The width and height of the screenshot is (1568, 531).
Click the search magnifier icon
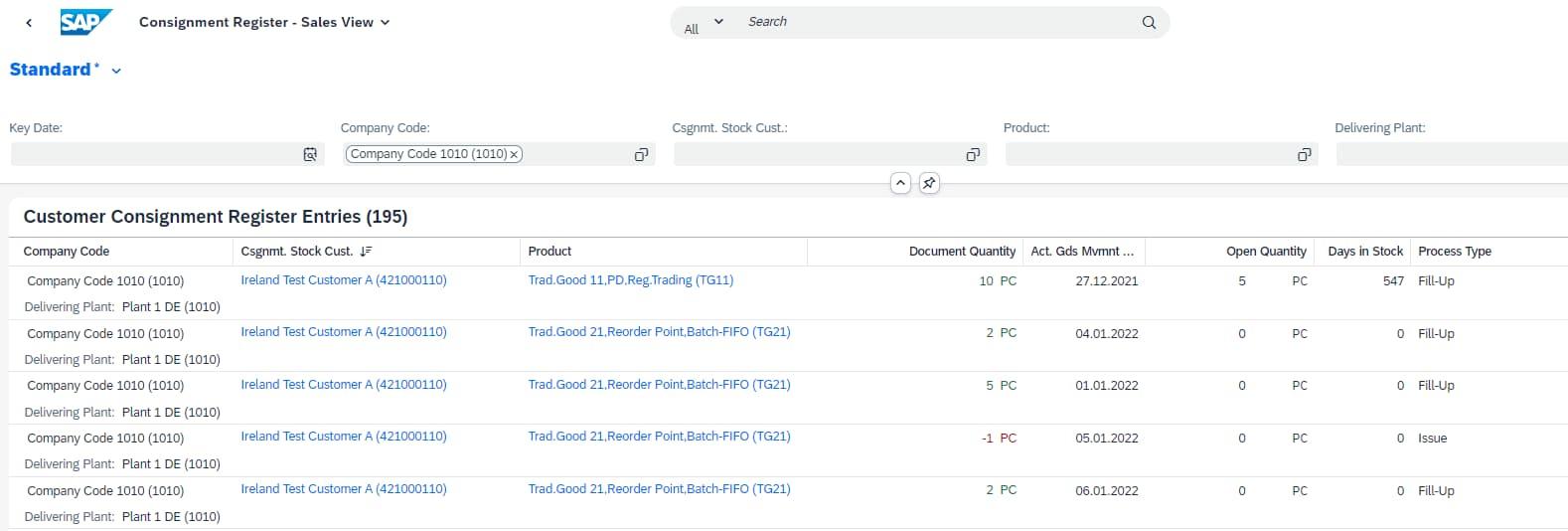pyautogui.click(x=1149, y=22)
